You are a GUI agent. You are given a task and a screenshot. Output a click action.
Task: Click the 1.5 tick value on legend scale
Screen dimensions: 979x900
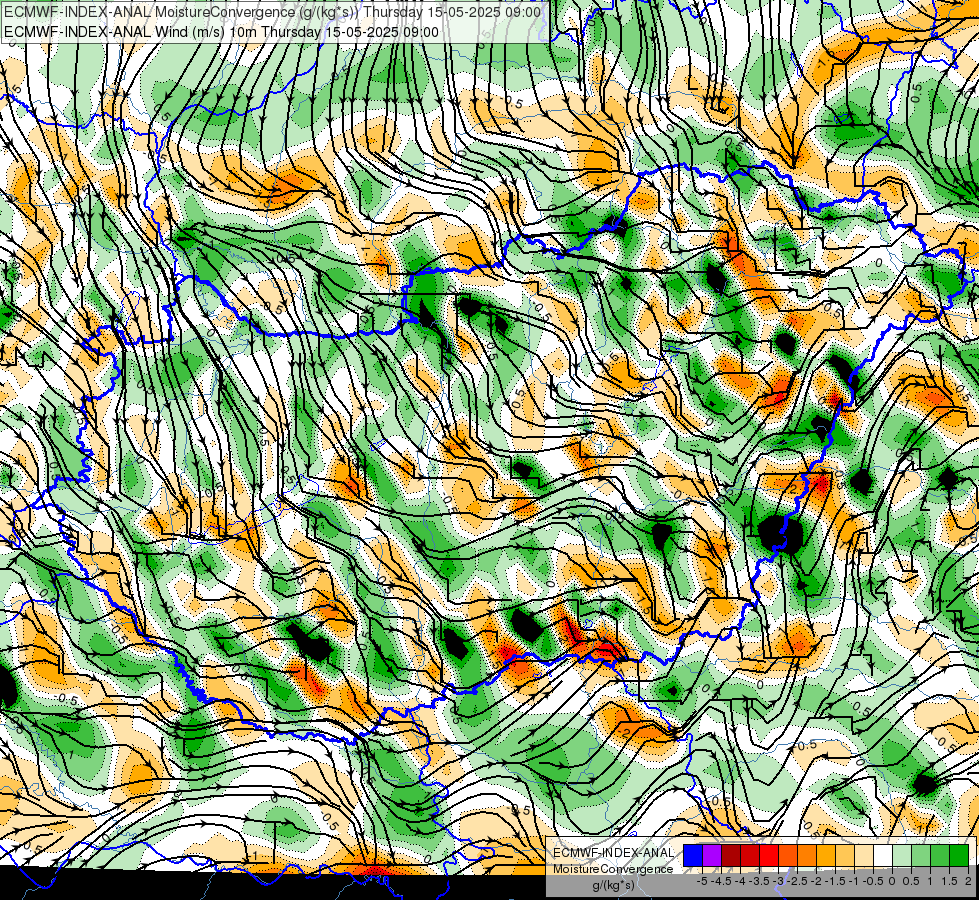coord(950,881)
